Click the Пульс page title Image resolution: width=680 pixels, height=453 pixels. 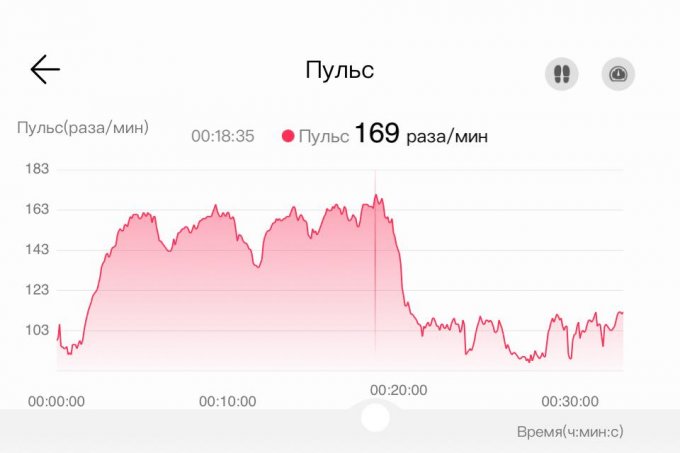[x=339, y=70]
